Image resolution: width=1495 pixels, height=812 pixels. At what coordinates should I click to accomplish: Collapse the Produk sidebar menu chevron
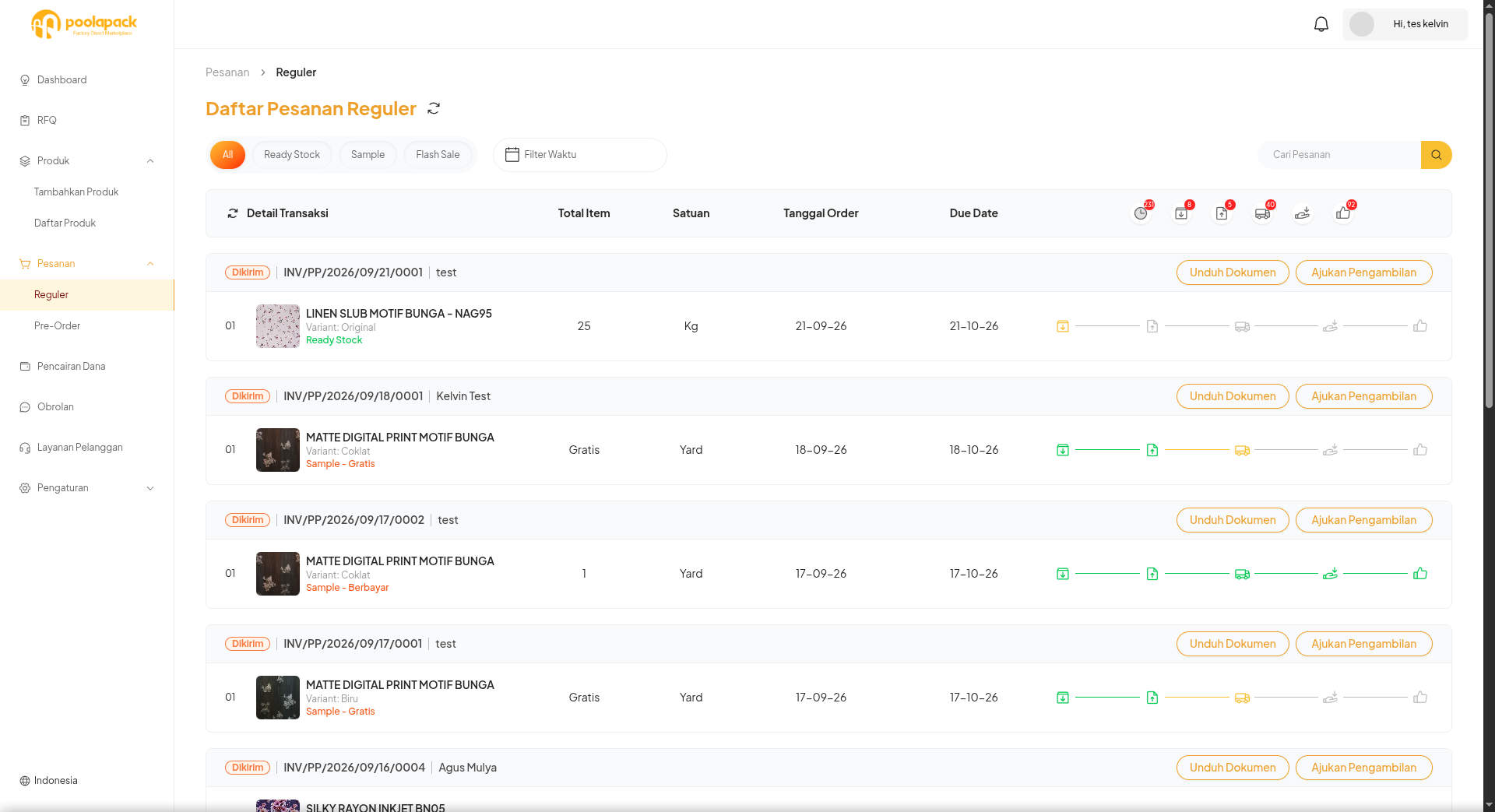(x=150, y=161)
